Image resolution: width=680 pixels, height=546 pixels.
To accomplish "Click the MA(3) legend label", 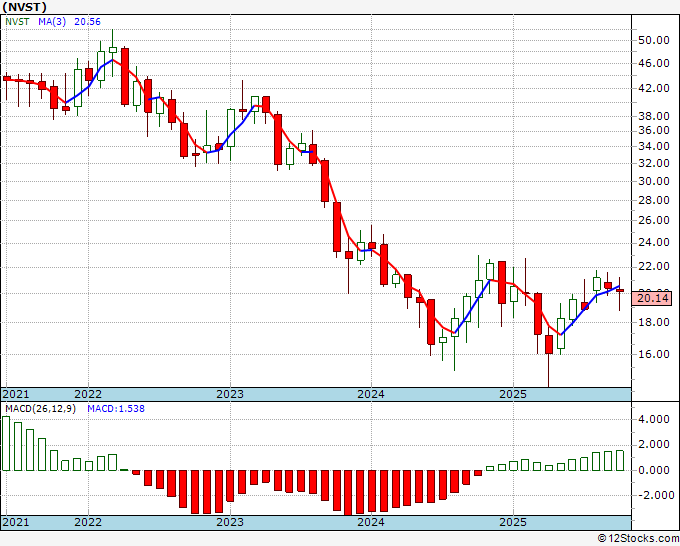I will [52, 22].
